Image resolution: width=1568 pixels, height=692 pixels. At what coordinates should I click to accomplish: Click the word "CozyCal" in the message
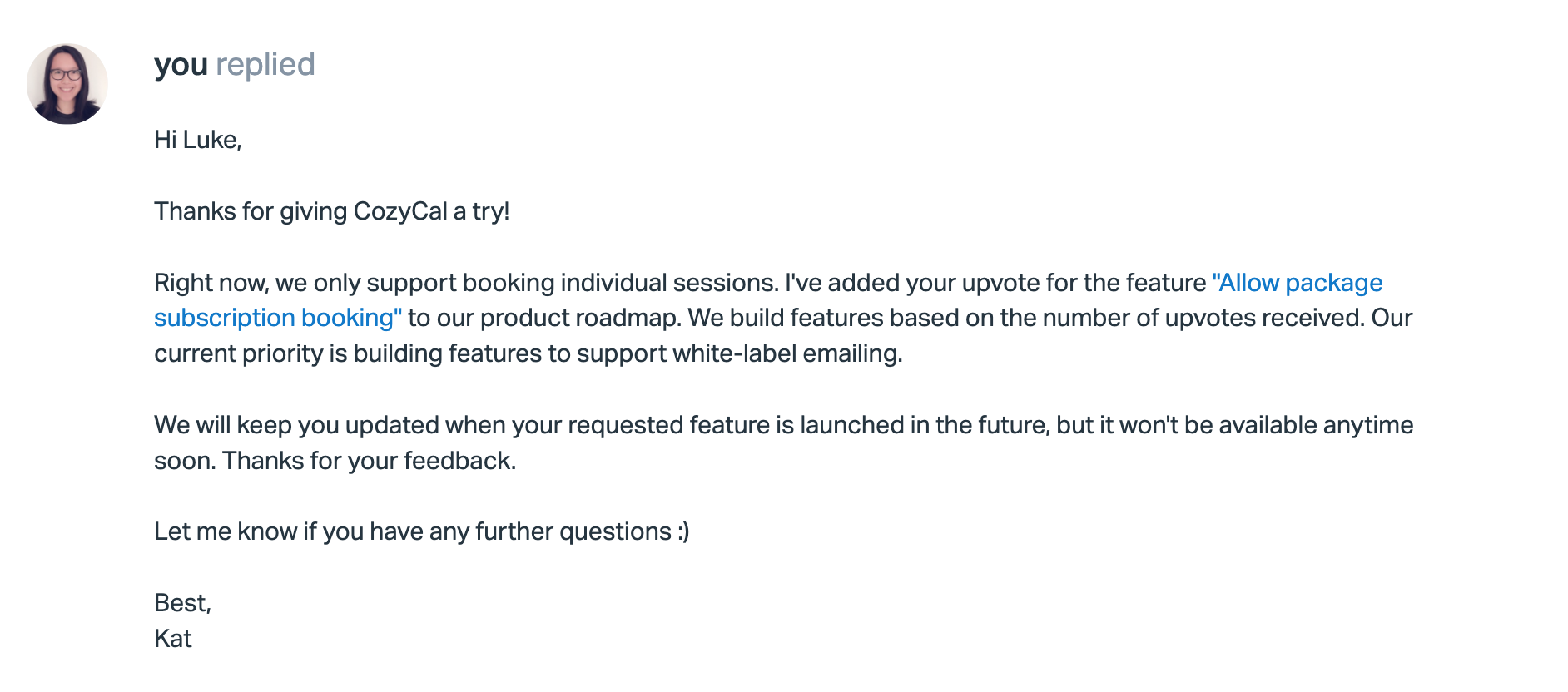click(x=400, y=211)
